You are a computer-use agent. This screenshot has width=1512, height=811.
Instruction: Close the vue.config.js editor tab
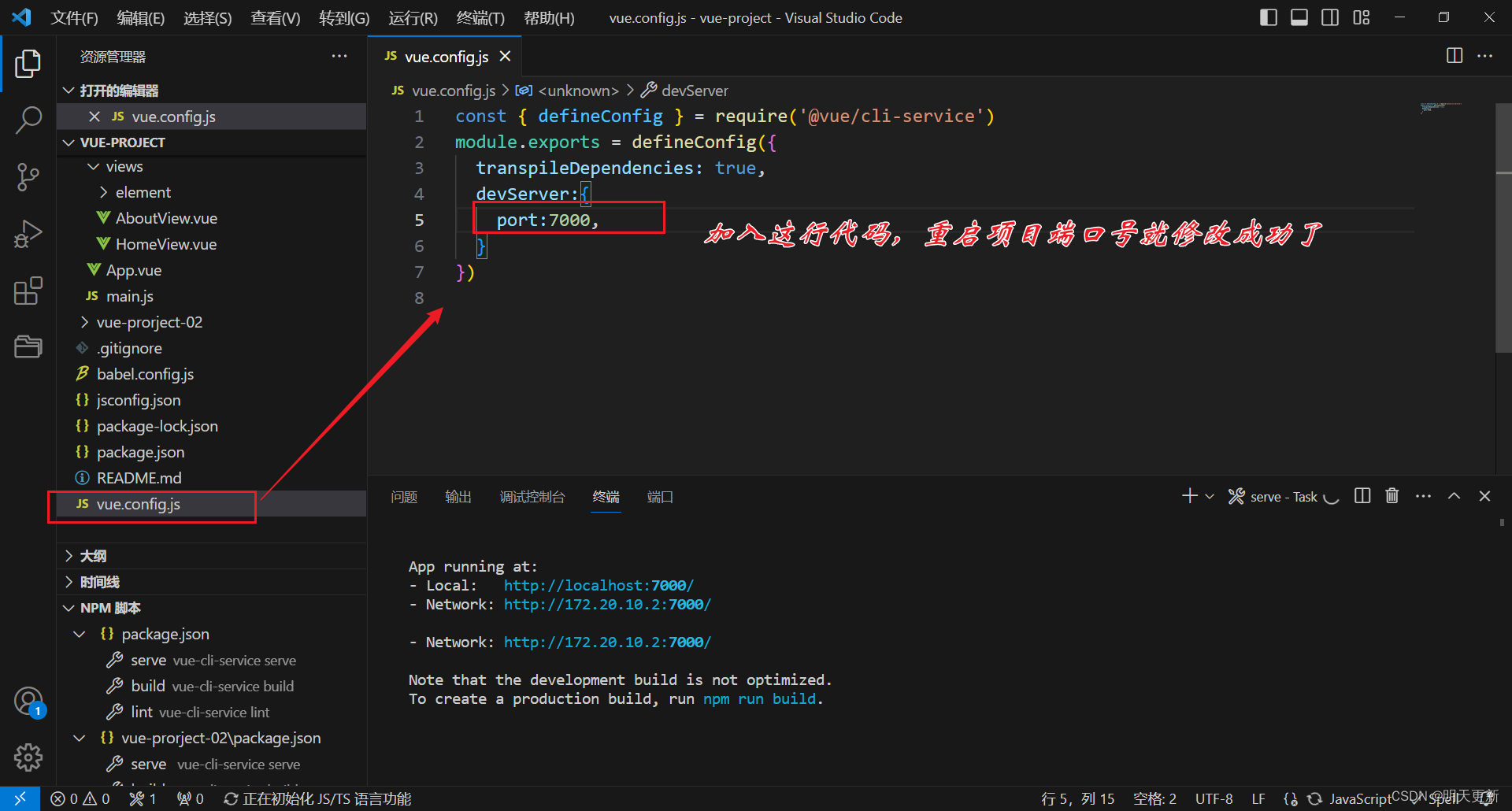point(505,56)
